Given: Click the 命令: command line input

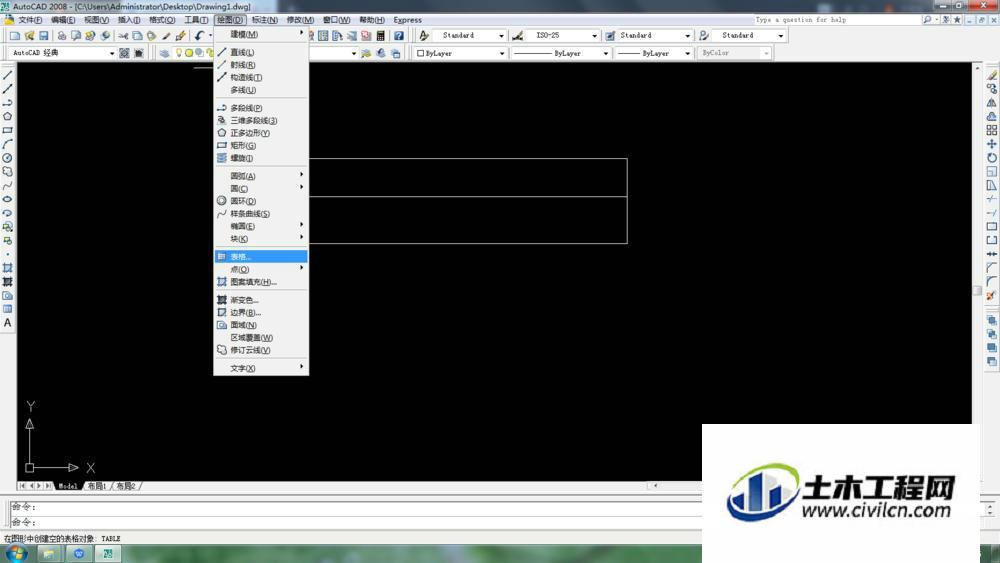Looking at the screenshot, I should [357, 522].
